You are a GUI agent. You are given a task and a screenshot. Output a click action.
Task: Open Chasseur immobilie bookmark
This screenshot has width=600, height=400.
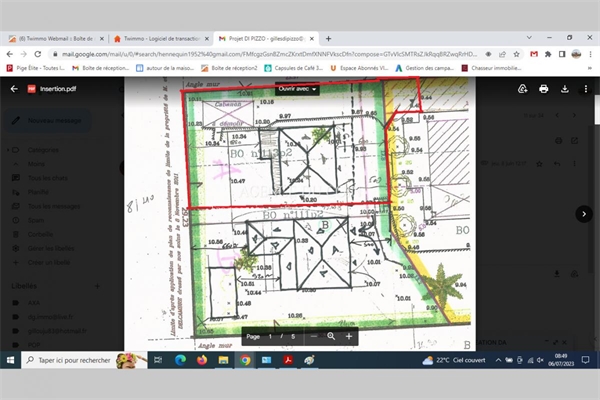(491, 68)
